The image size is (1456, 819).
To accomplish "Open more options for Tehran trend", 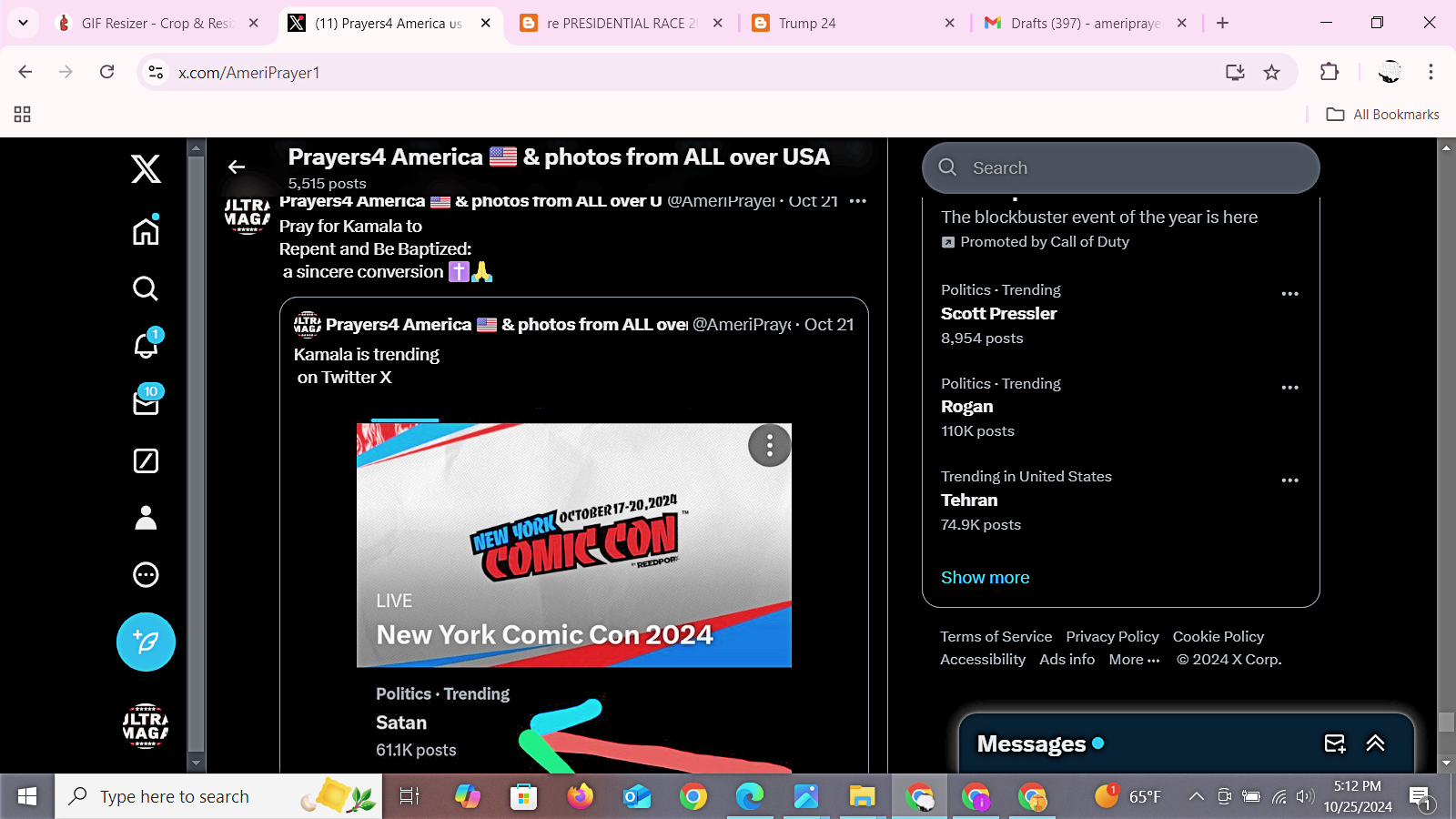I will 1289,480.
